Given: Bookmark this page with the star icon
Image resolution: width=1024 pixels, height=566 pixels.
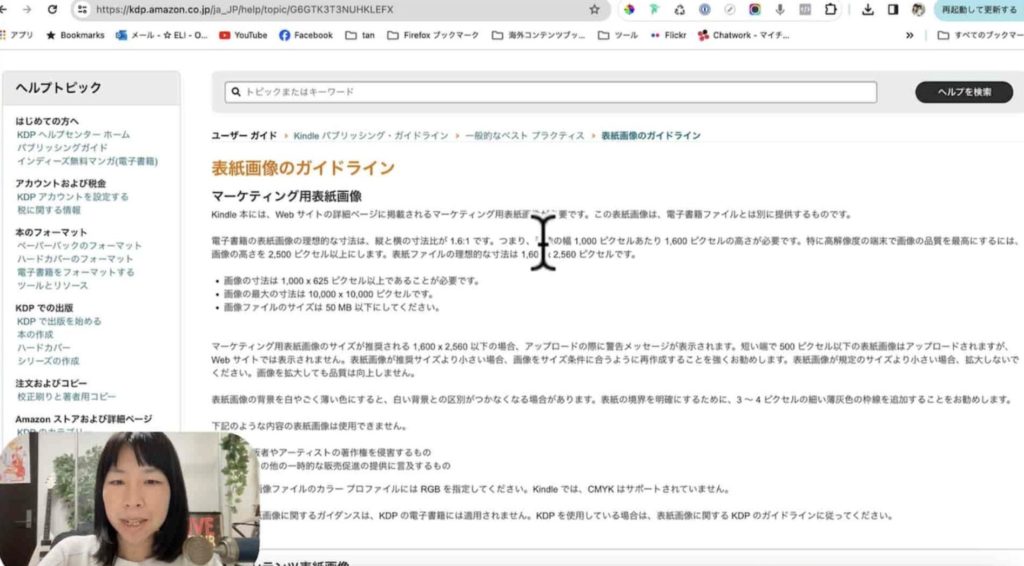Looking at the screenshot, I should click(x=594, y=9).
